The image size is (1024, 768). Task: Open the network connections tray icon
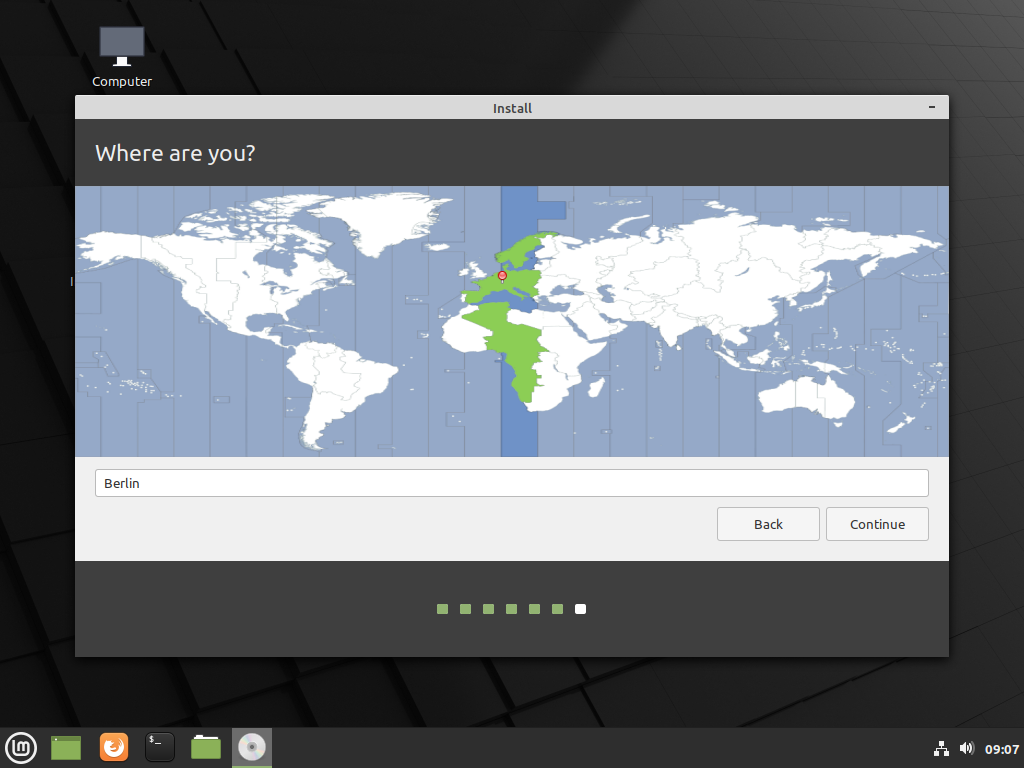[941, 748]
